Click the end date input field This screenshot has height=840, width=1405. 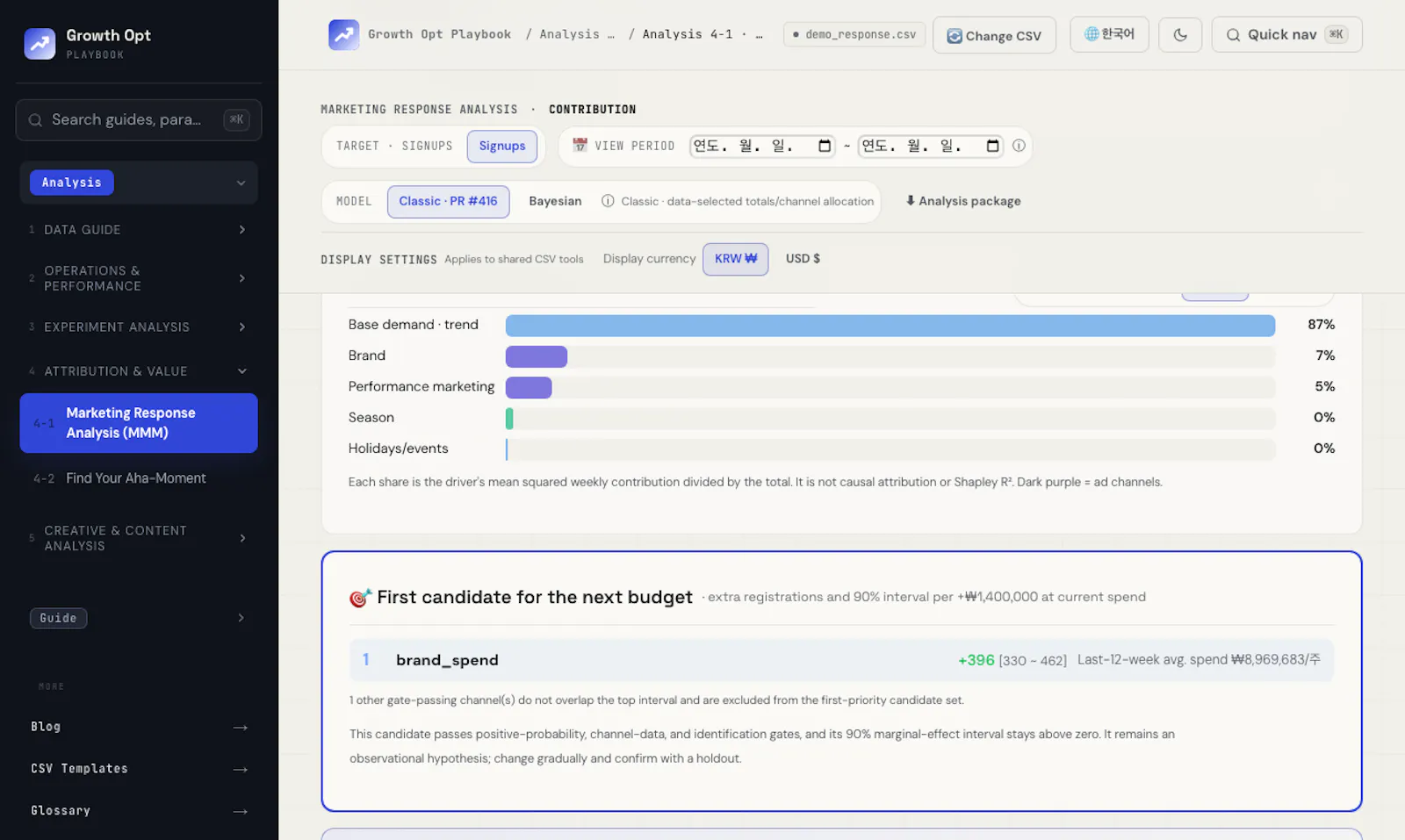(x=931, y=146)
